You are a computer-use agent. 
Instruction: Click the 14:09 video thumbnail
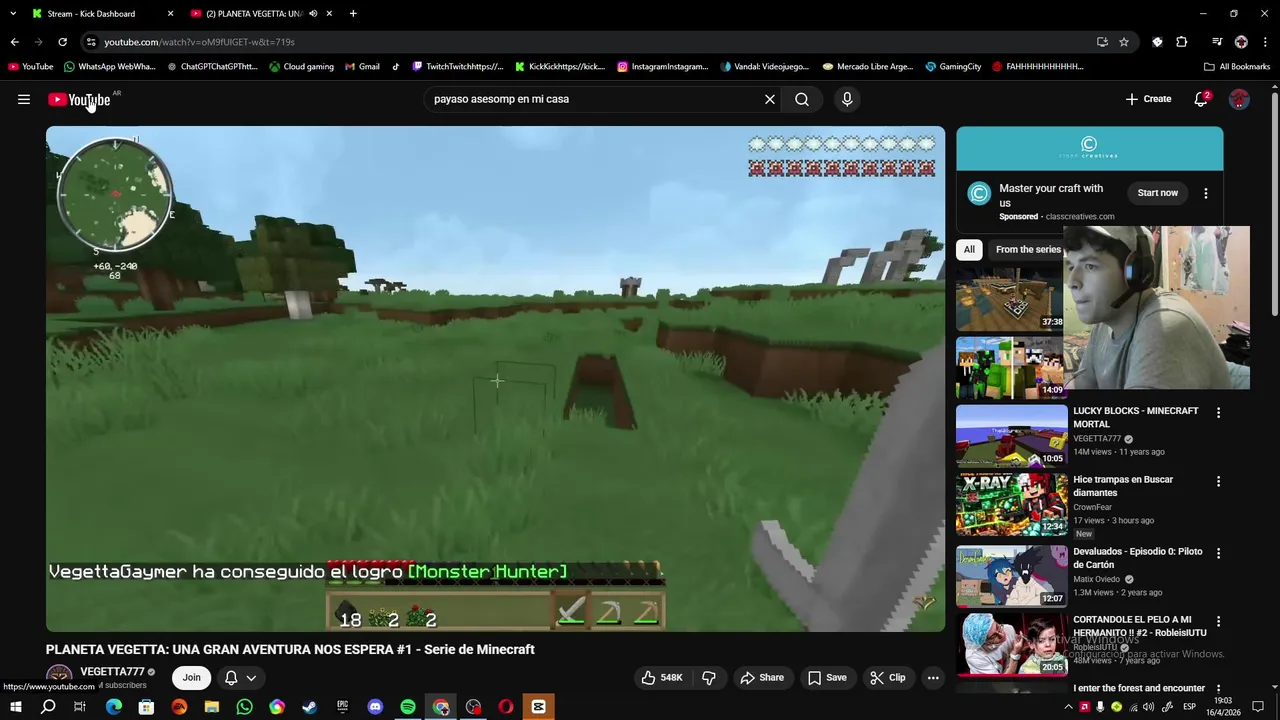pyautogui.click(x=1010, y=367)
